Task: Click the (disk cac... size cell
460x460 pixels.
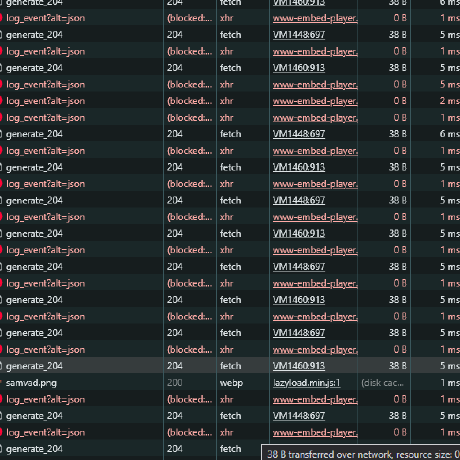Action: 382,383
